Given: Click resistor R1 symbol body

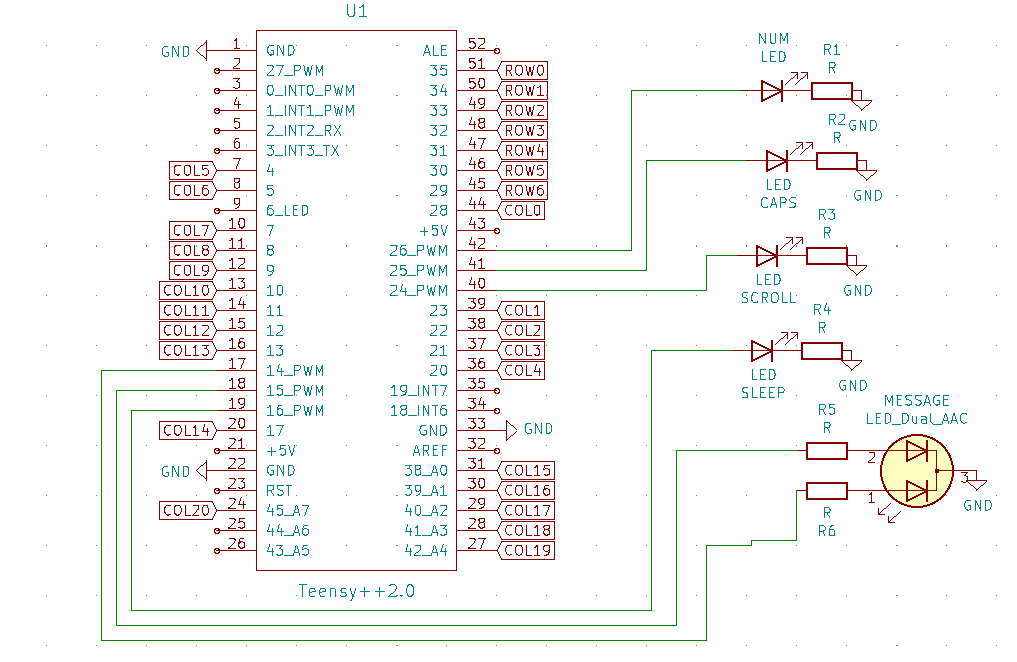Looking at the screenshot, I should coord(831,91).
